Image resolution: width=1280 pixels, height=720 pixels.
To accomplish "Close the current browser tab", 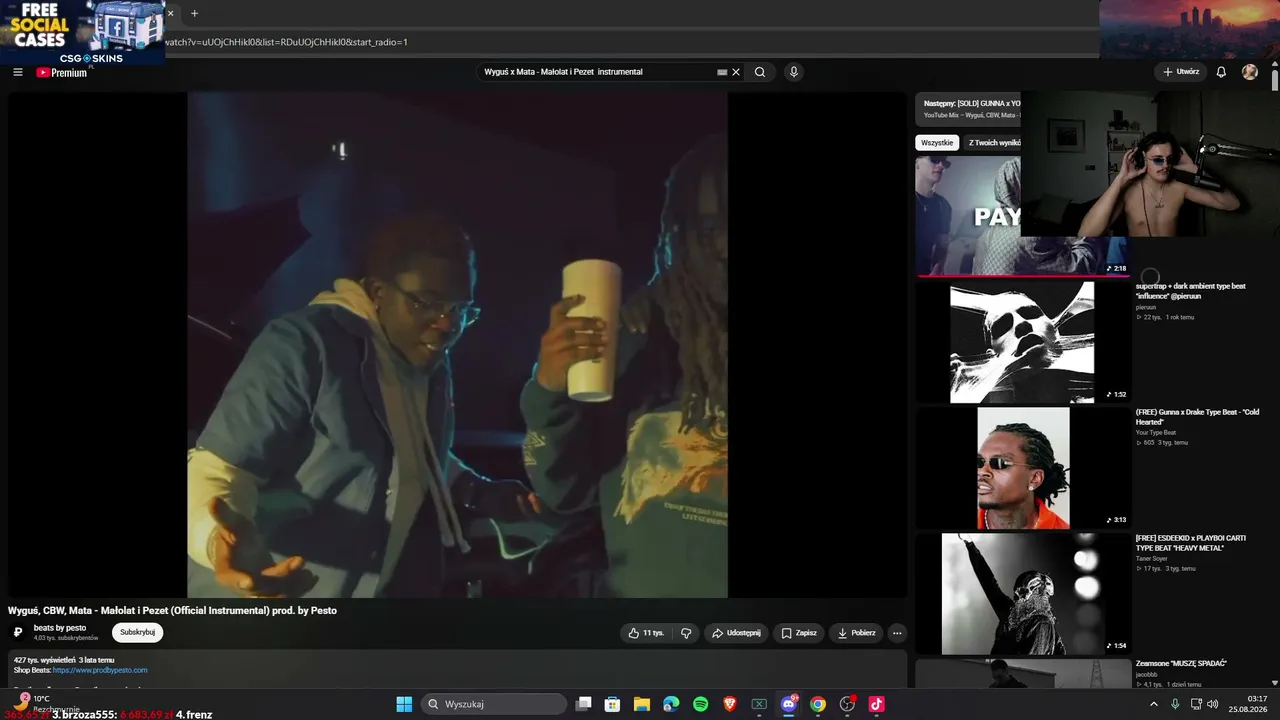I will 170,13.
